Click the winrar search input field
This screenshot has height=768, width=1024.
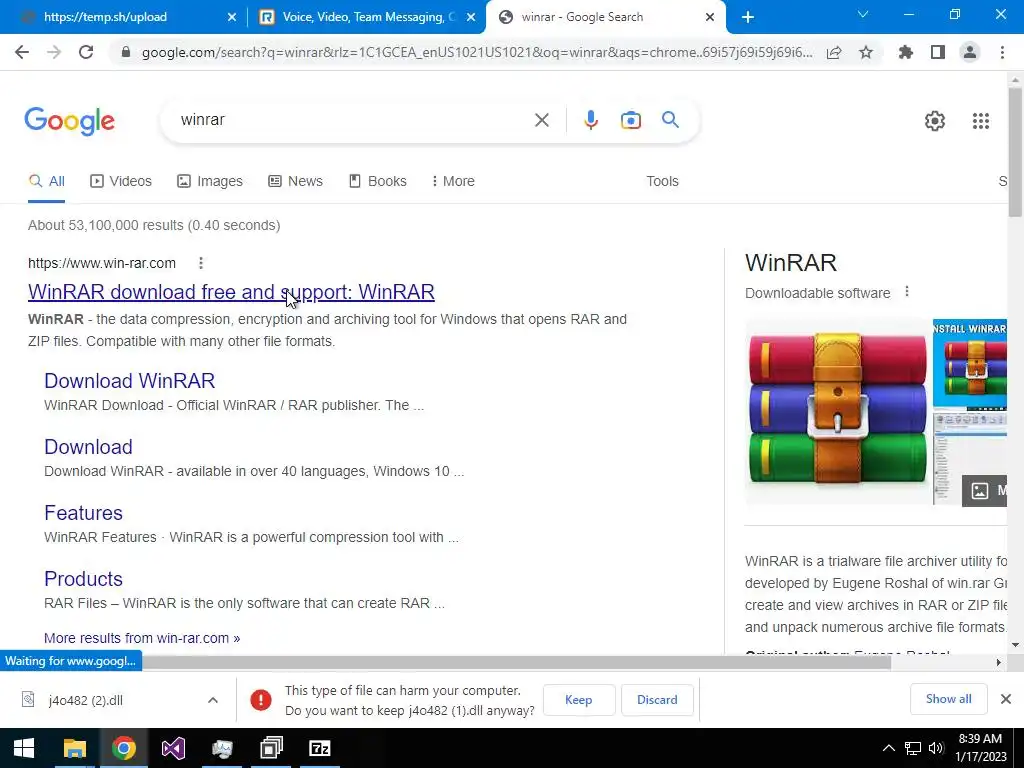click(x=353, y=120)
